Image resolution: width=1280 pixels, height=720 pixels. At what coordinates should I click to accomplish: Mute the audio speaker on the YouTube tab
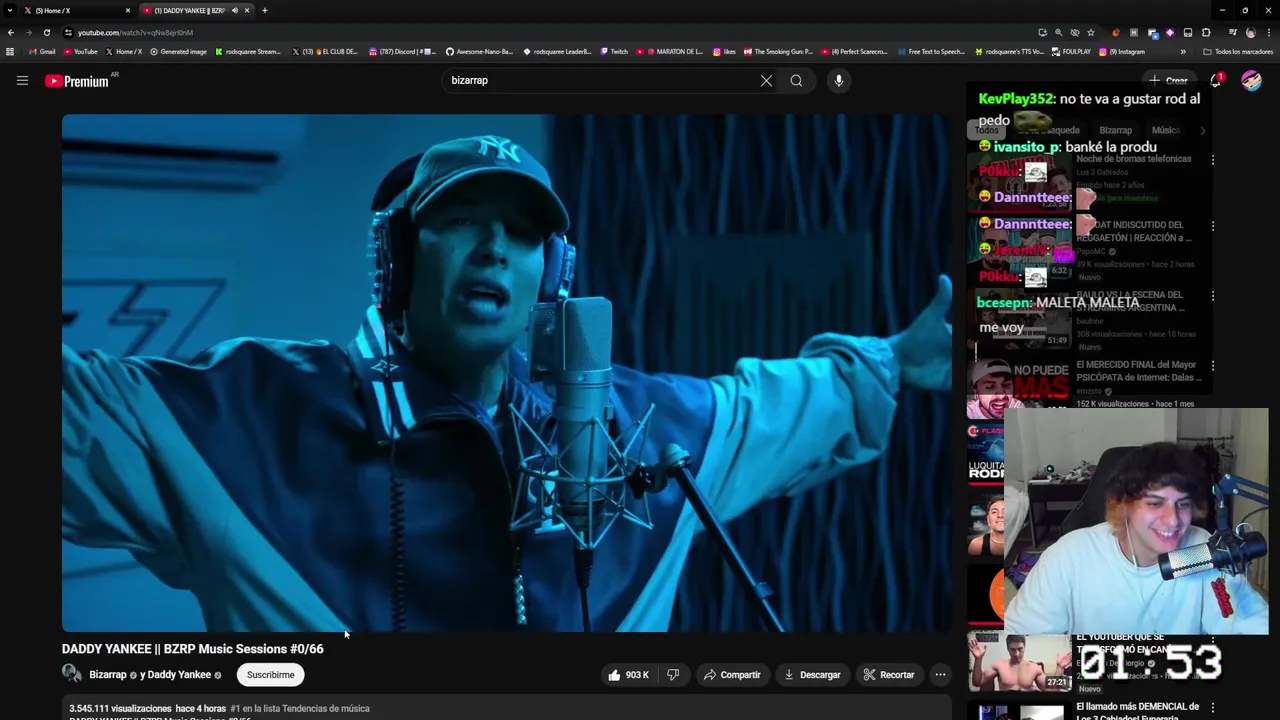tap(235, 10)
